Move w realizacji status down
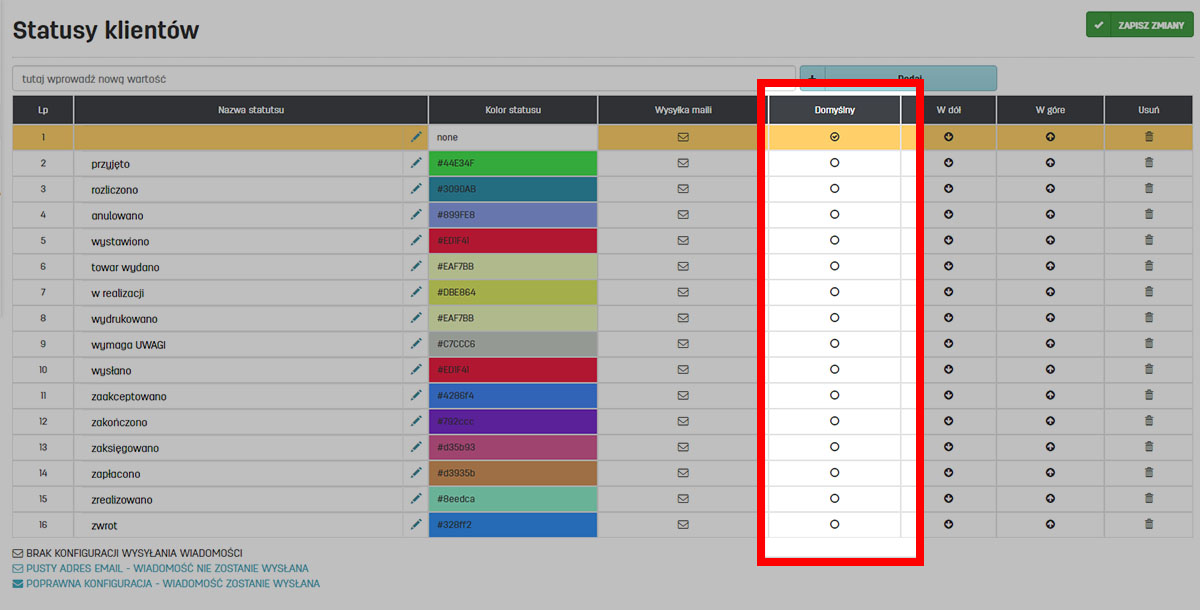This screenshot has width=1200, height=610. 948,293
